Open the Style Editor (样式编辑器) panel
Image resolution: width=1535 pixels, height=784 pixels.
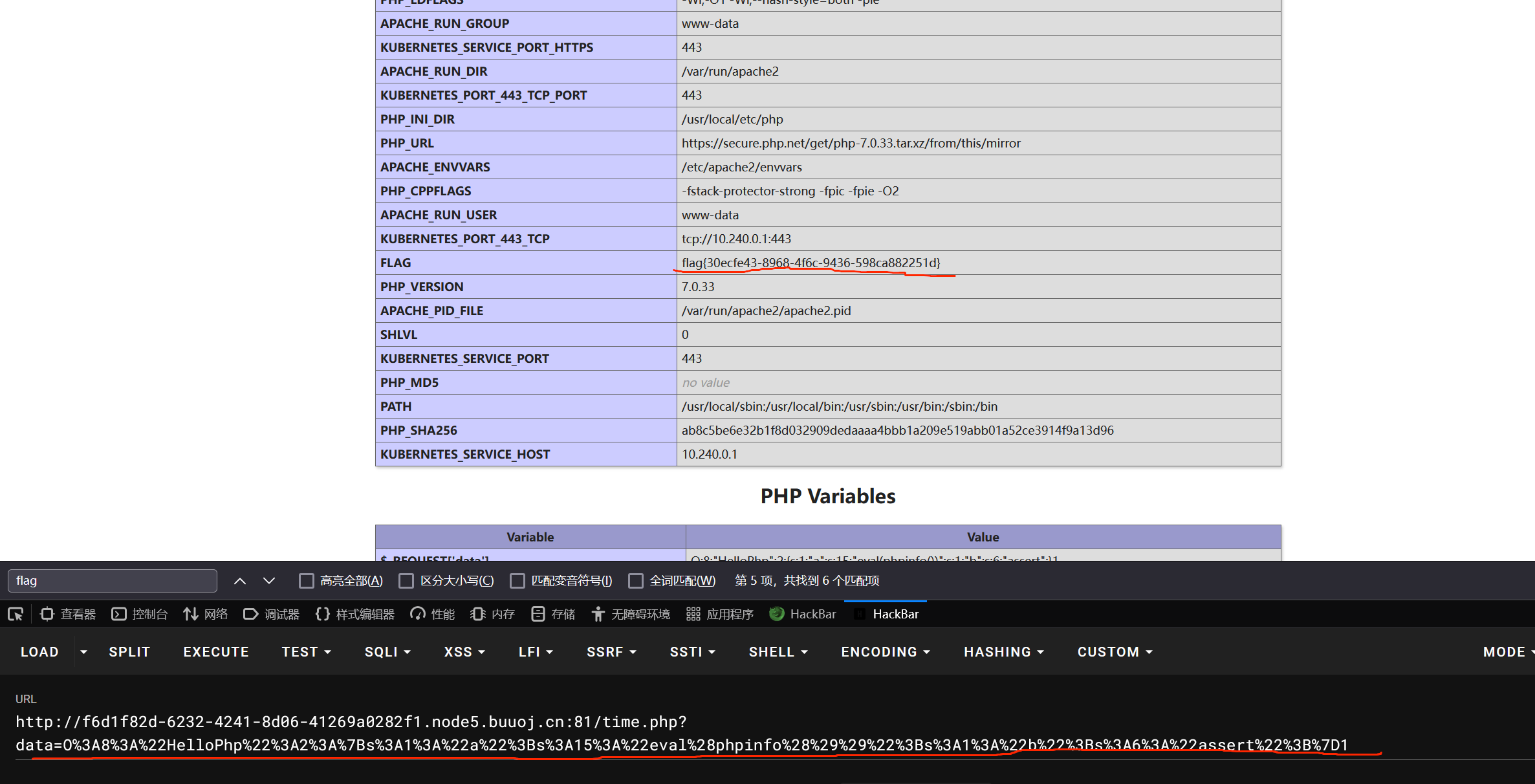coord(355,614)
